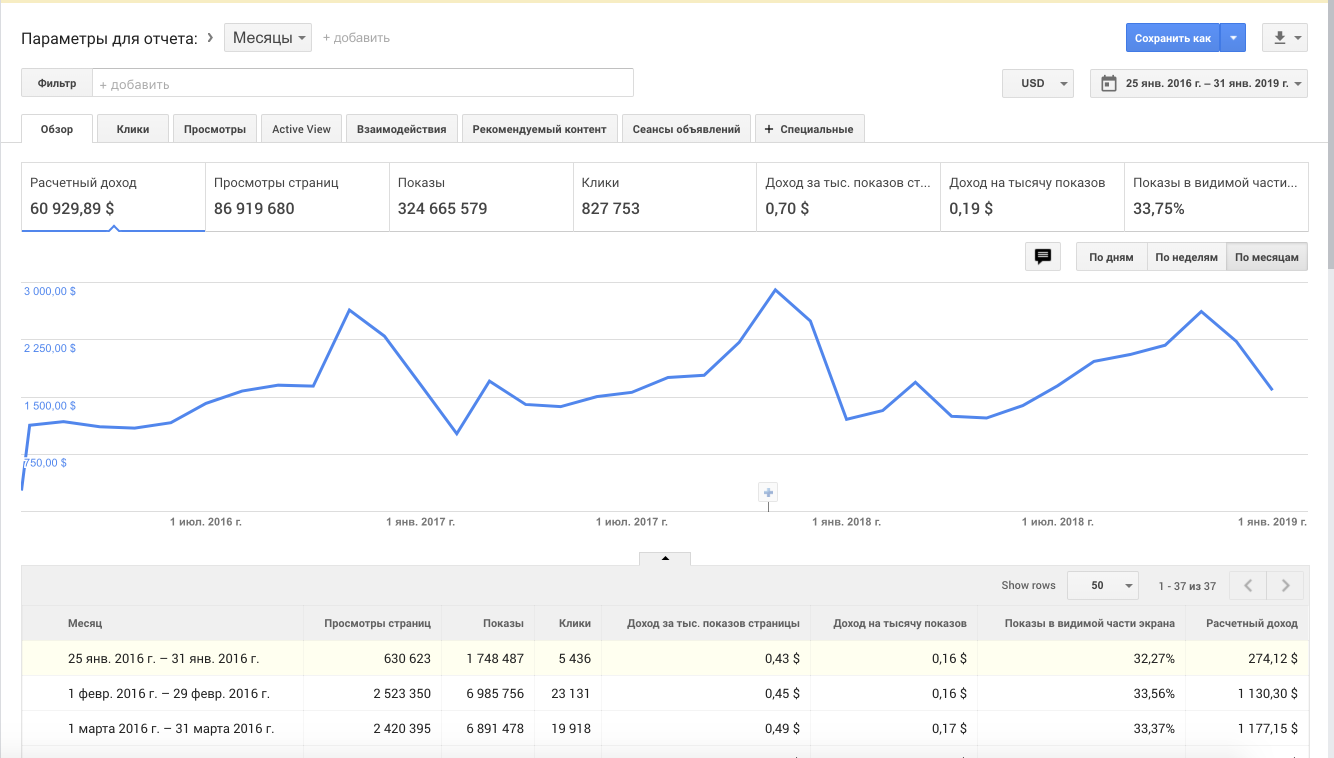
Task: Open the 'Show rows' 50 dropdown
Action: click(x=1103, y=585)
